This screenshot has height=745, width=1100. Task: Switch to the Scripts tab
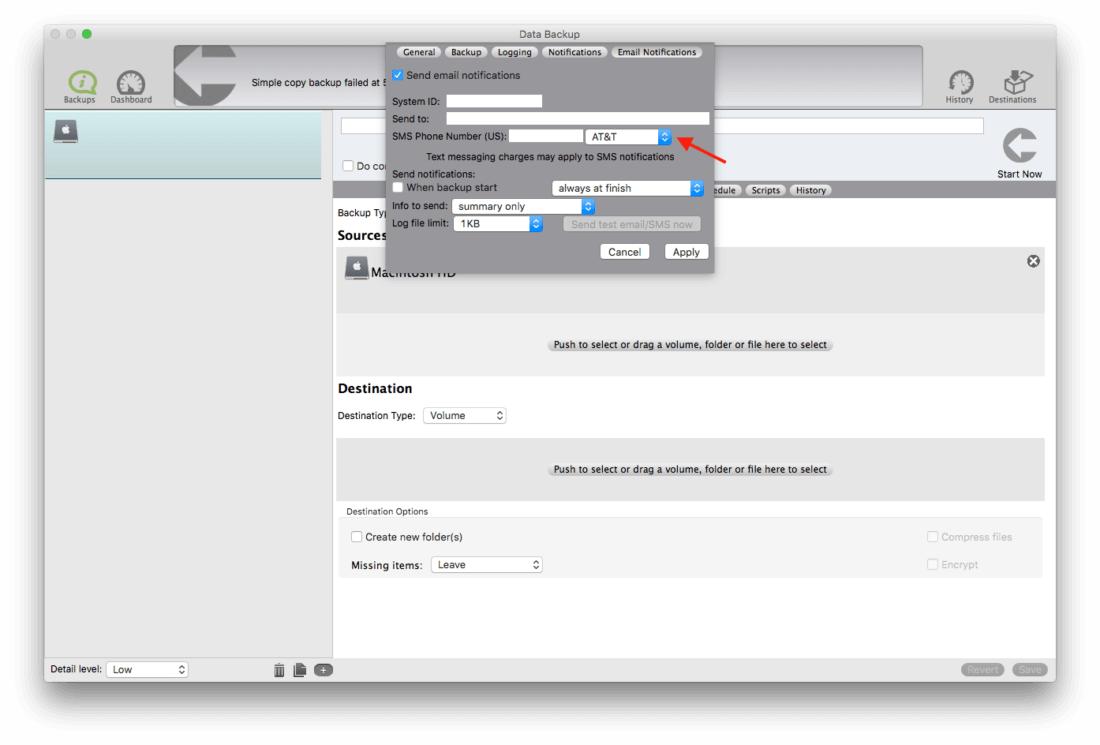point(765,189)
